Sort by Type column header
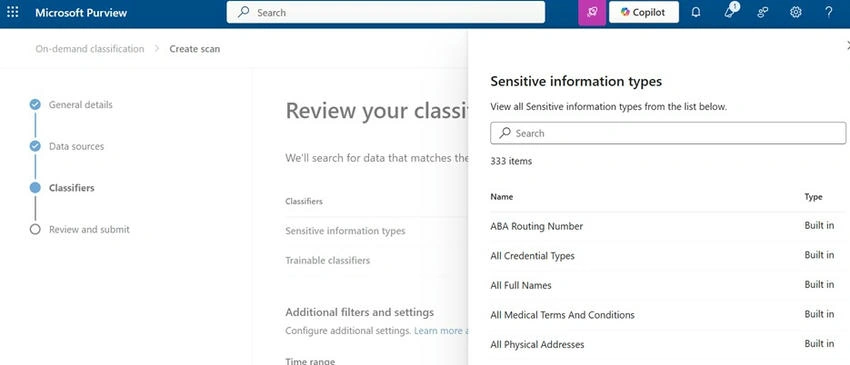The width and height of the screenshot is (850, 365). (813, 197)
